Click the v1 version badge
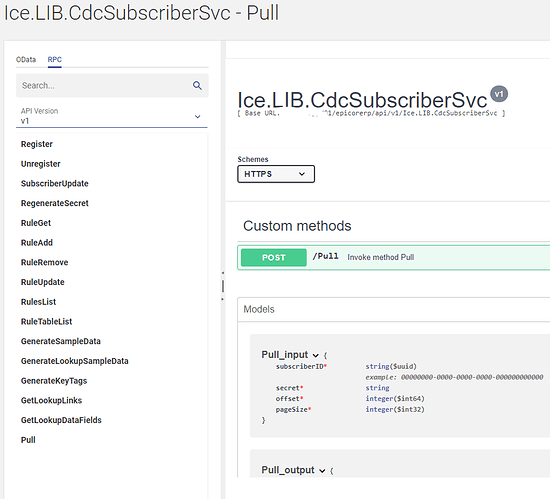 499,94
